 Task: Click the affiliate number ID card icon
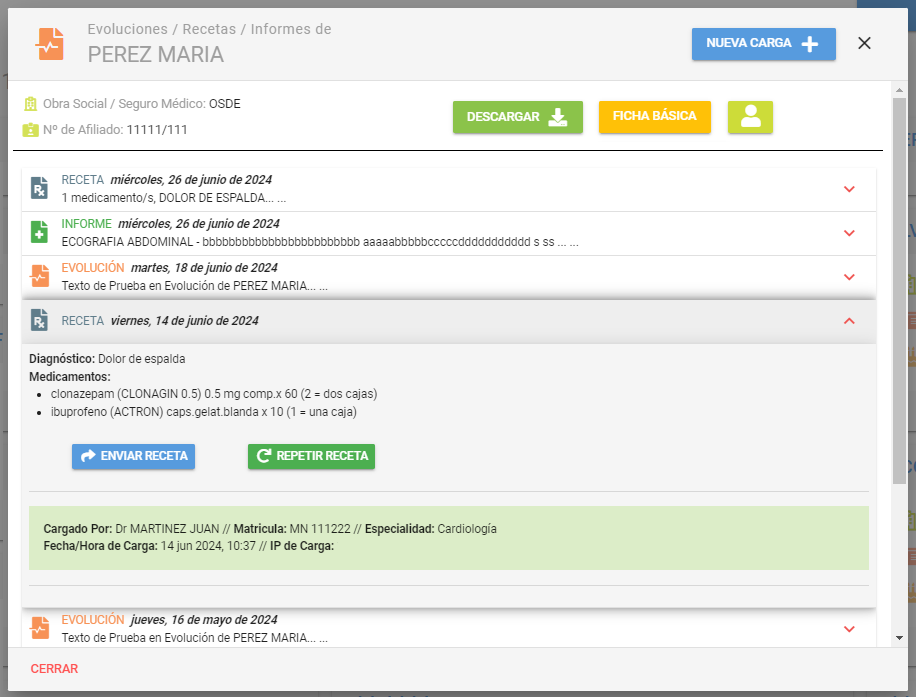point(30,130)
